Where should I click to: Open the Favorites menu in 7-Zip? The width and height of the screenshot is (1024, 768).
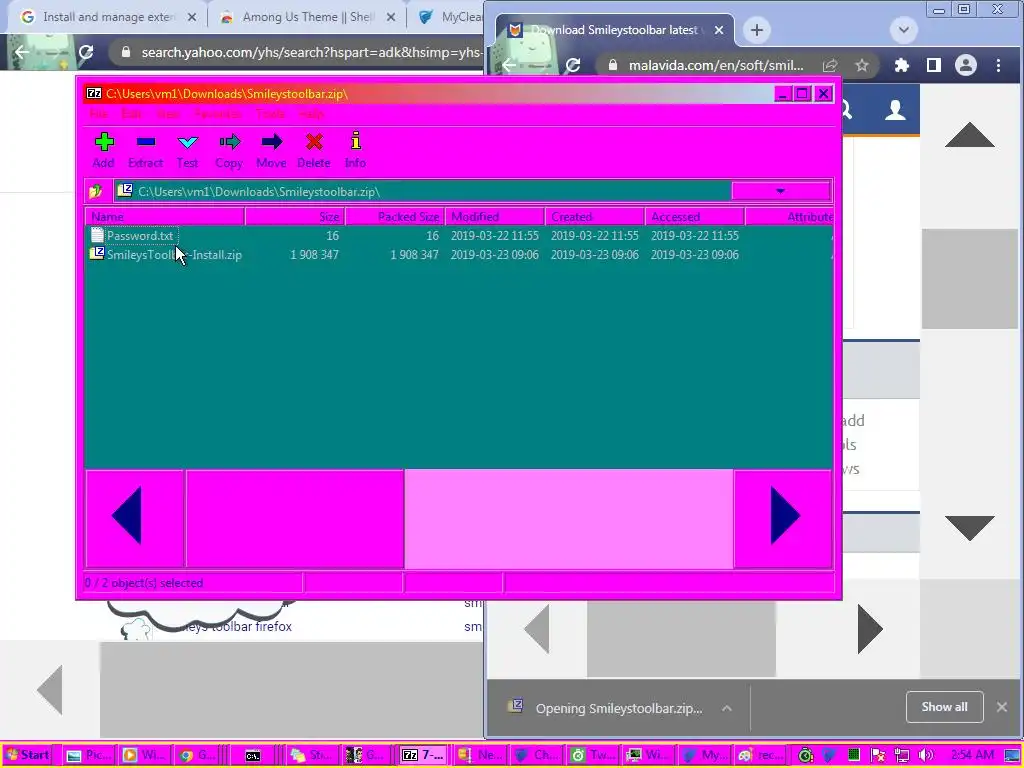pyautogui.click(x=218, y=114)
